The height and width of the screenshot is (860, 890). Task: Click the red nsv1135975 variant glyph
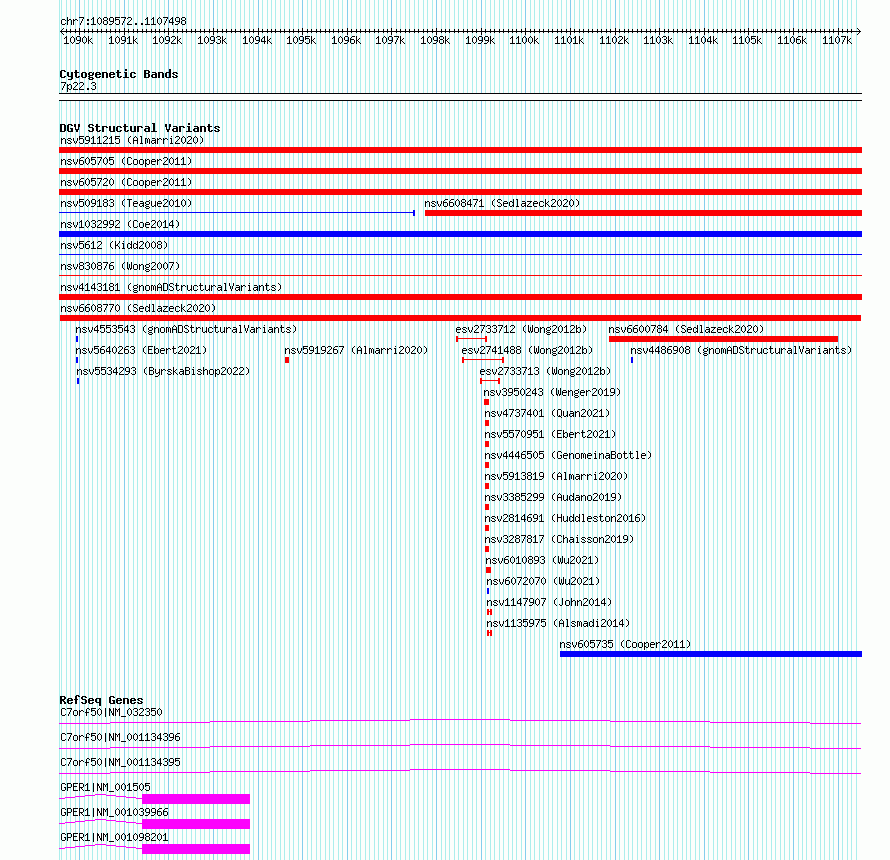tap(489, 633)
